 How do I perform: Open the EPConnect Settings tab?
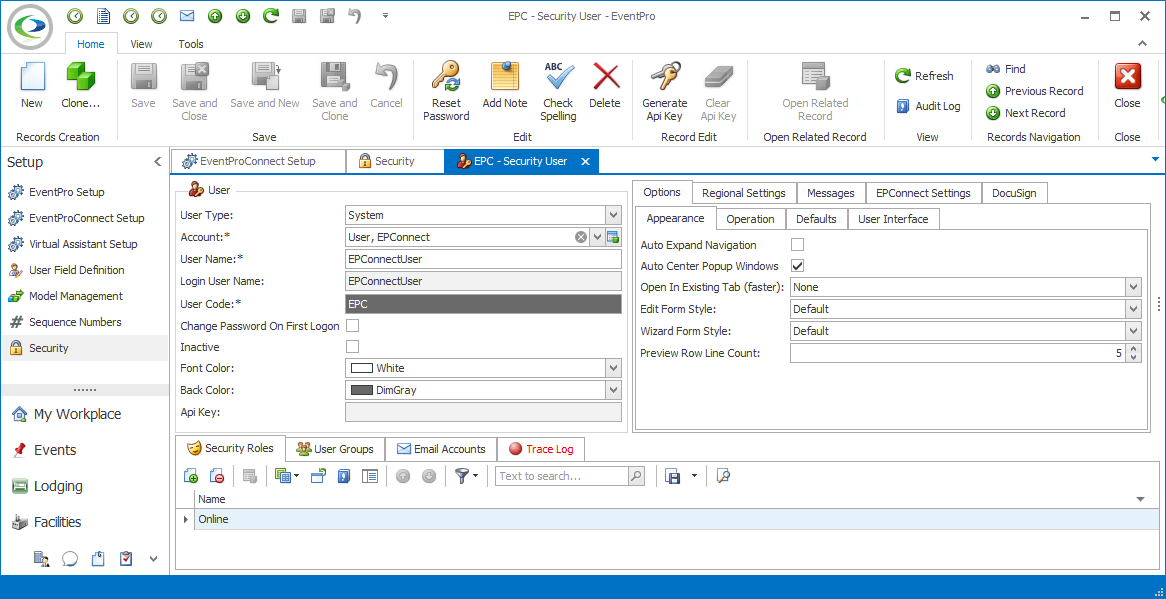[923, 193]
